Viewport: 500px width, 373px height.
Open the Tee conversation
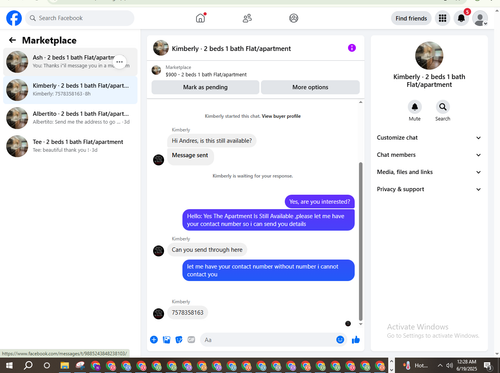[70, 146]
